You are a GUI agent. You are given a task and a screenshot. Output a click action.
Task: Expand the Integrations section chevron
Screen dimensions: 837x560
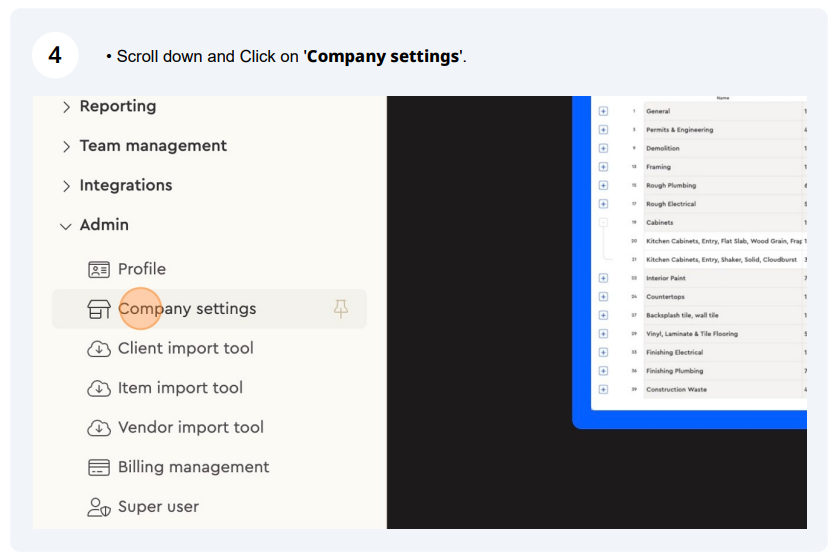click(x=66, y=186)
